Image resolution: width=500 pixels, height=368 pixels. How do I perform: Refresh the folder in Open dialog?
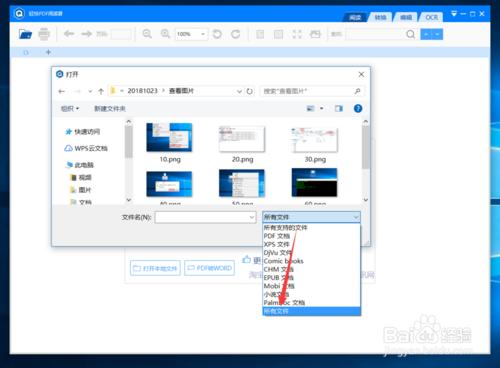[249, 91]
